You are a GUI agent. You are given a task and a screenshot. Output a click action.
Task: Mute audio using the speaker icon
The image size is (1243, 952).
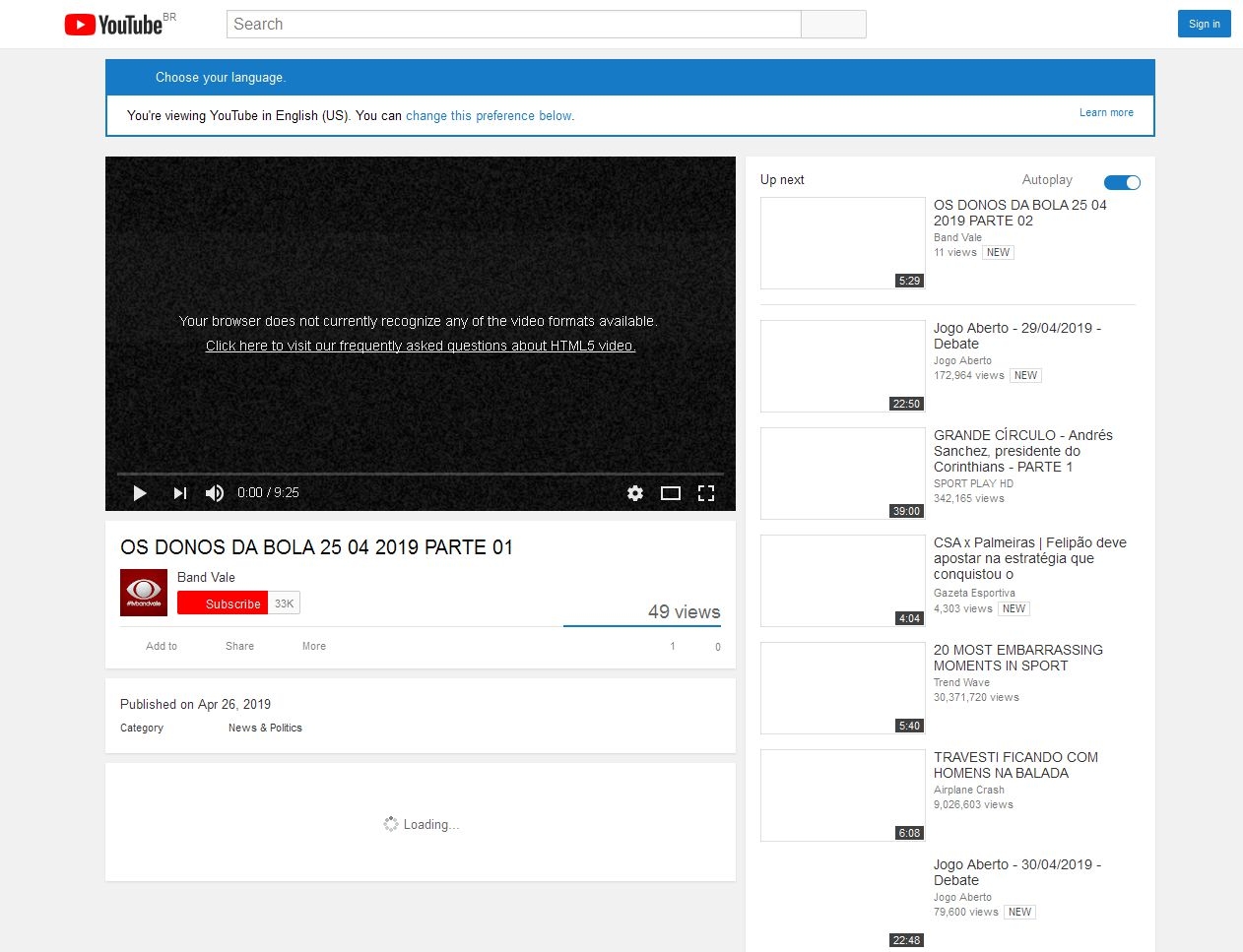tap(215, 493)
